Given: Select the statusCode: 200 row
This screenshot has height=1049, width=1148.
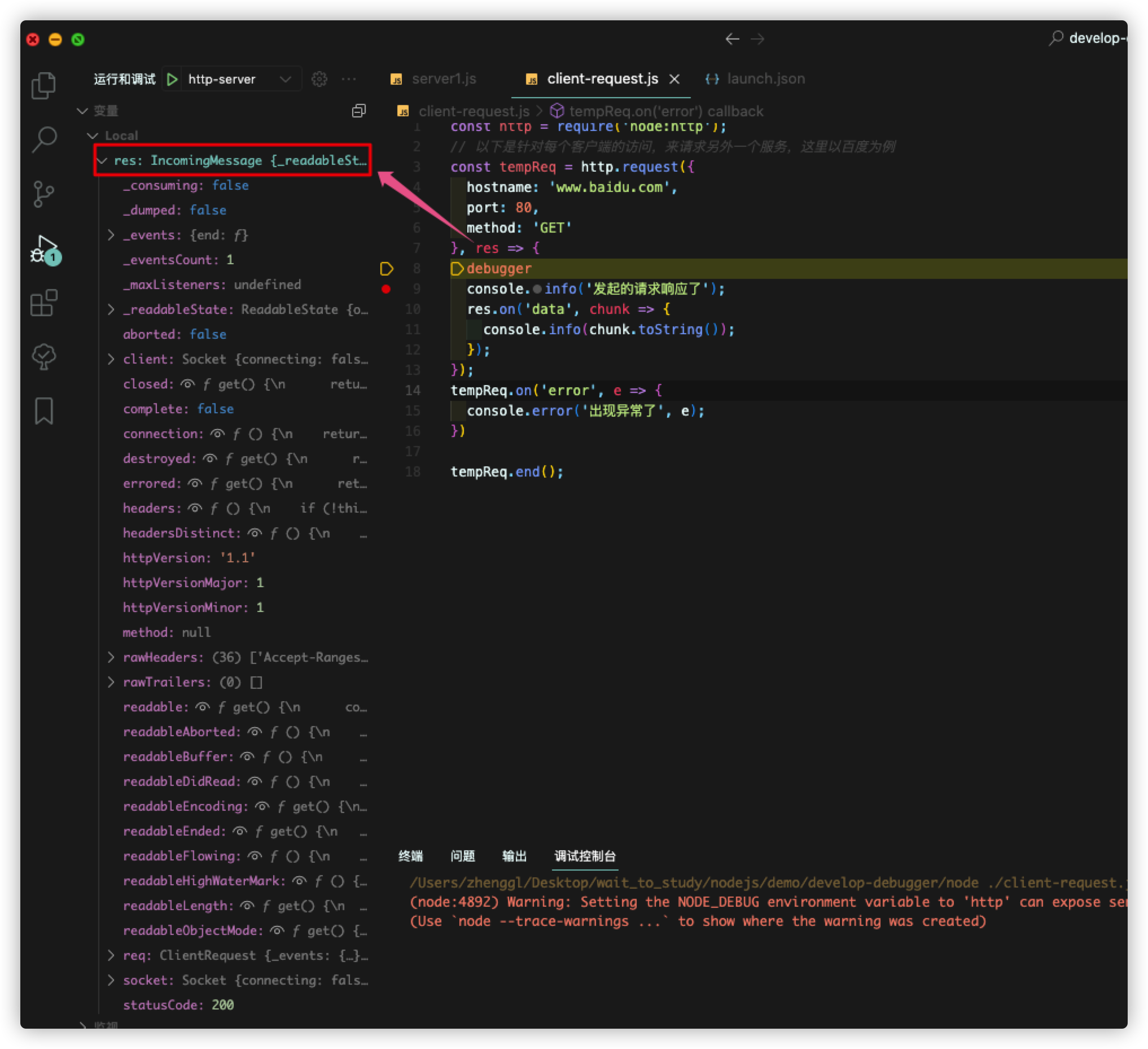Looking at the screenshot, I should (x=228, y=1005).
